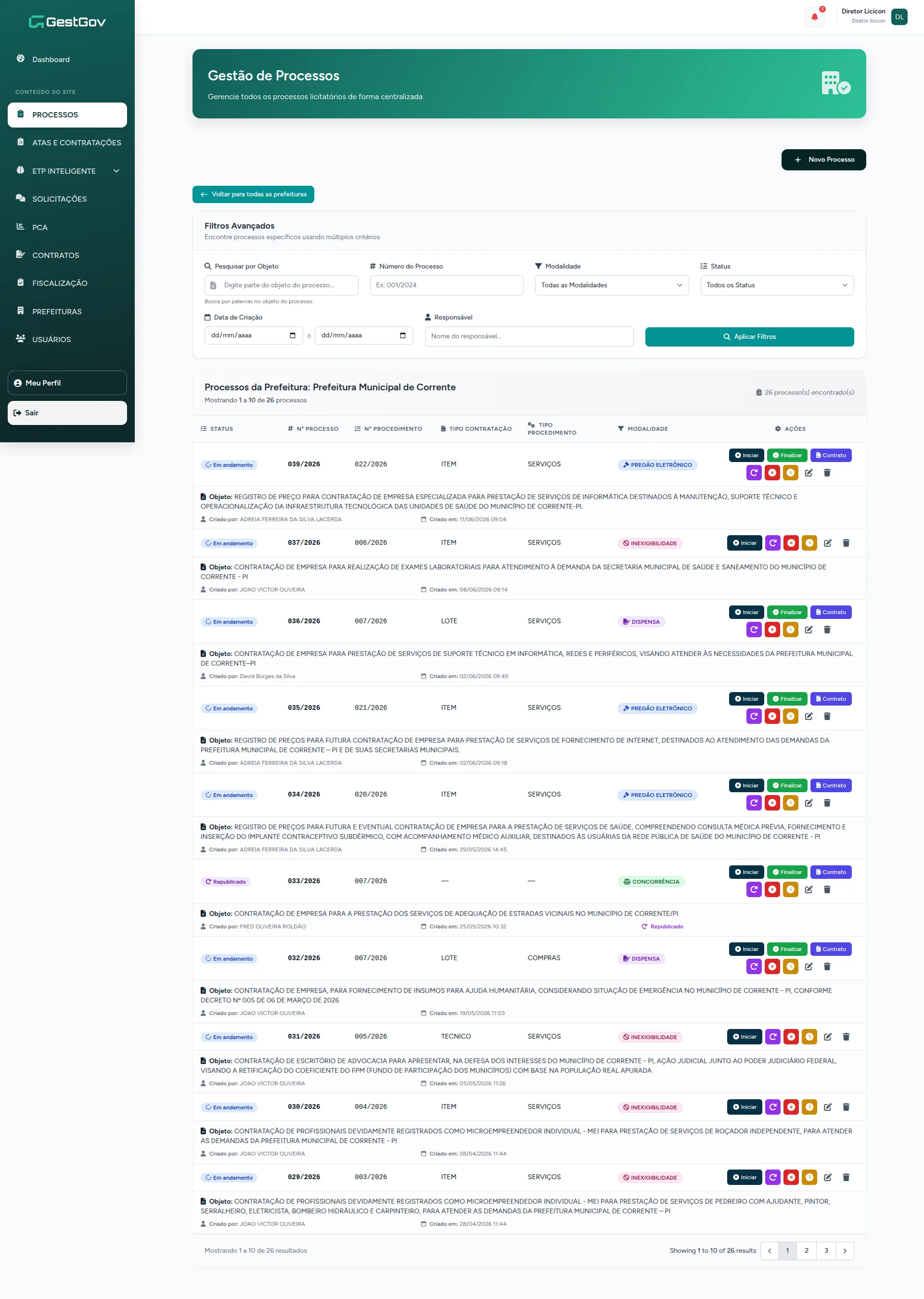Delete process 039/2026 with trash icon

tap(827, 472)
